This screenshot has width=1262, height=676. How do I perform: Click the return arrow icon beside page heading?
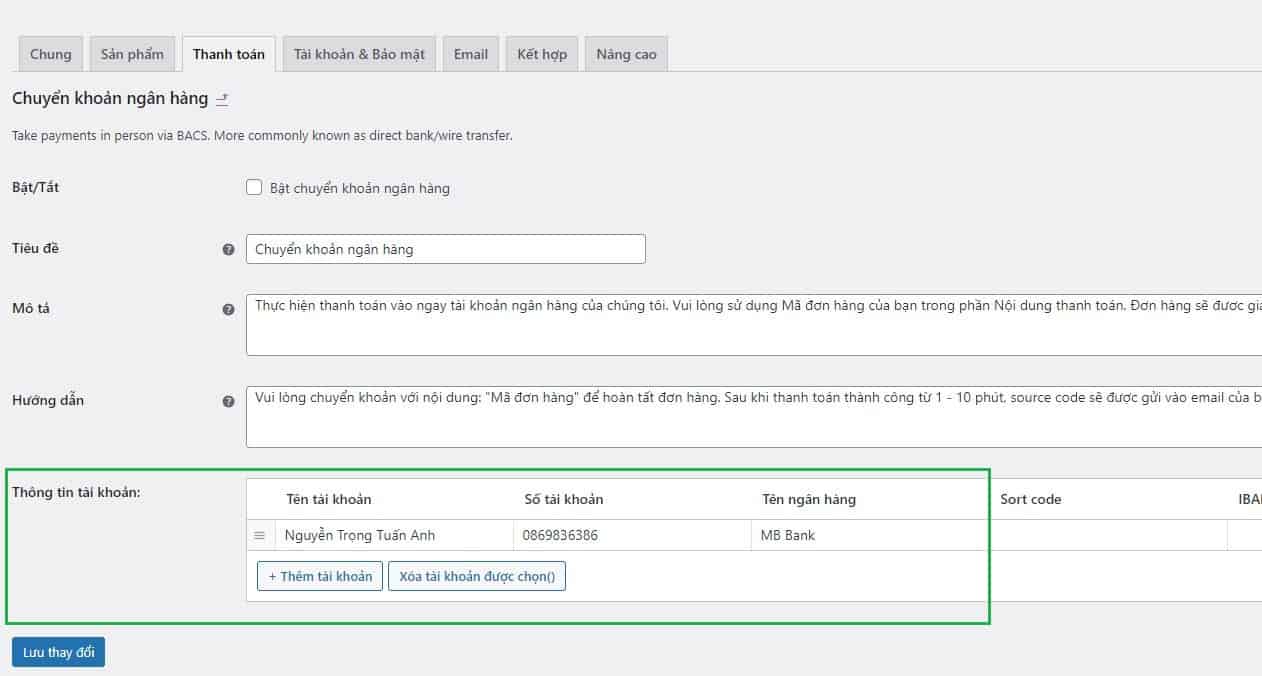[x=222, y=99]
